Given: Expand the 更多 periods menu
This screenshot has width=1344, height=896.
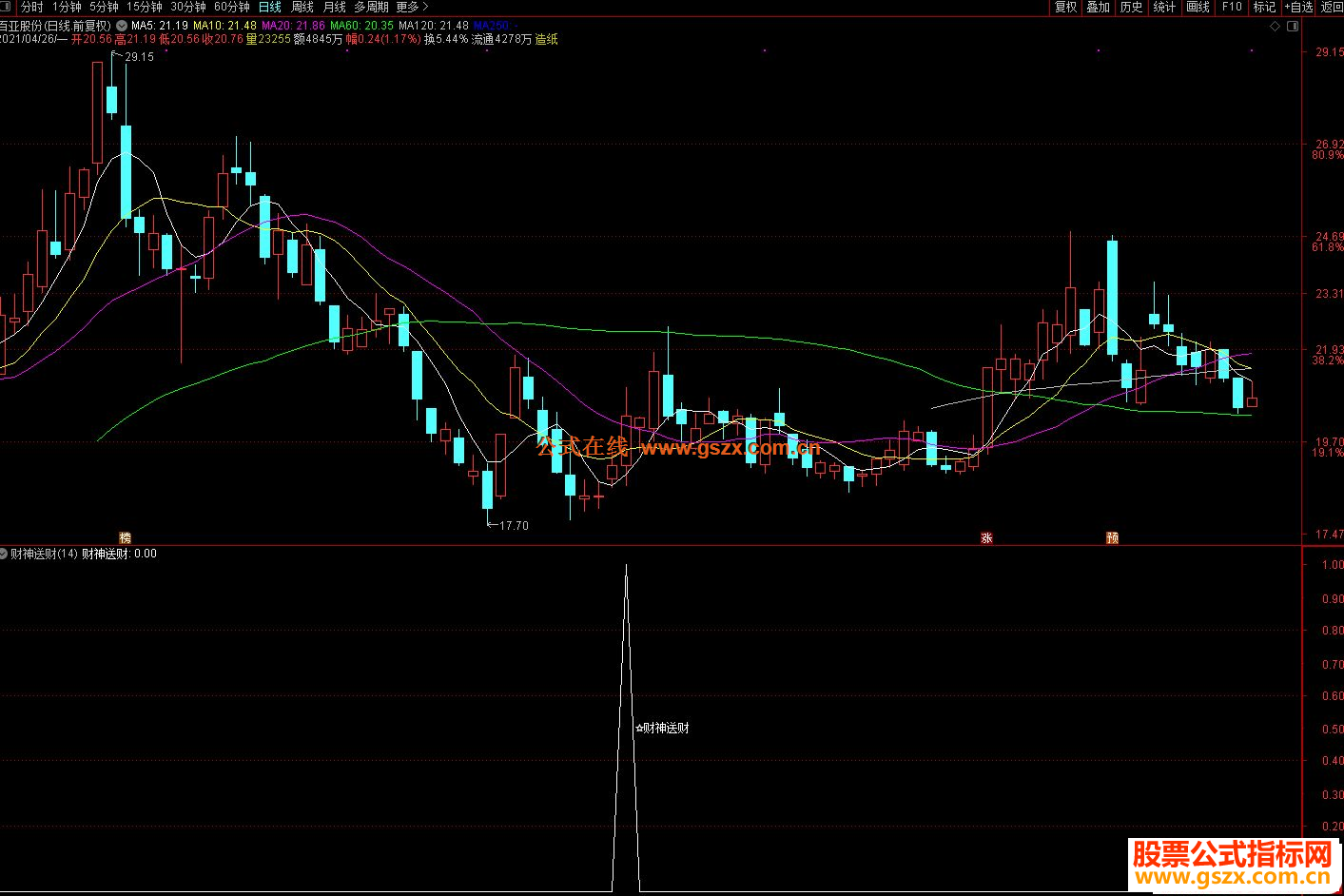Looking at the screenshot, I should point(413,7).
